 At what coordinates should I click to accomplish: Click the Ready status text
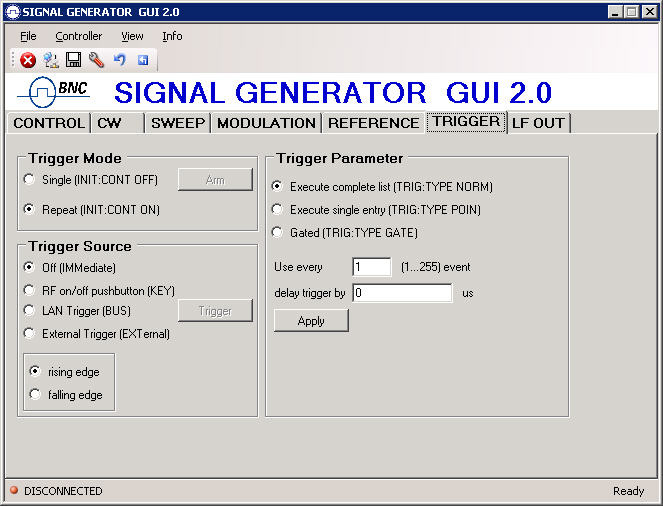(628, 491)
